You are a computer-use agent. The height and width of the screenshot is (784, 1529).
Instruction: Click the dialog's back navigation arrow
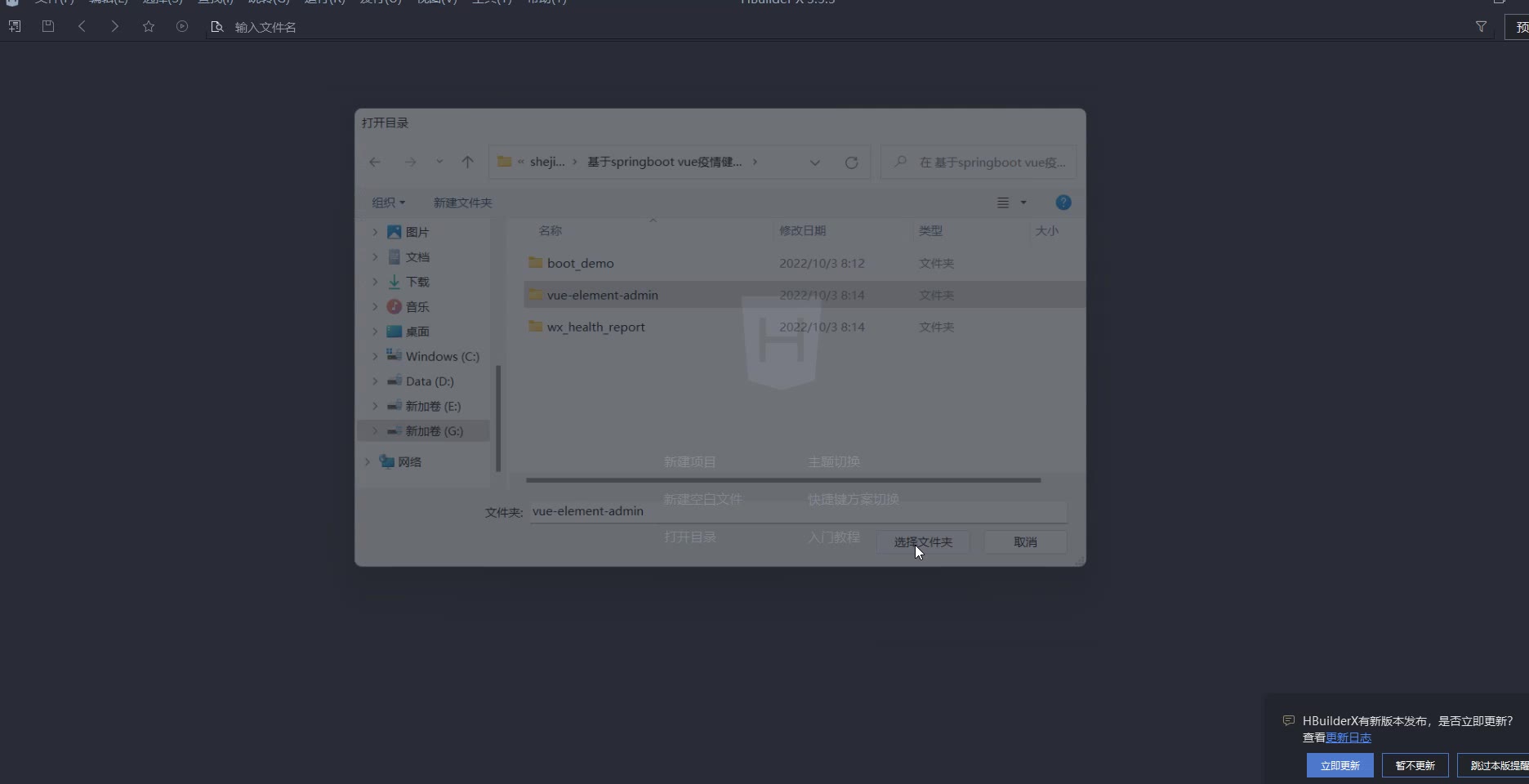point(375,162)
